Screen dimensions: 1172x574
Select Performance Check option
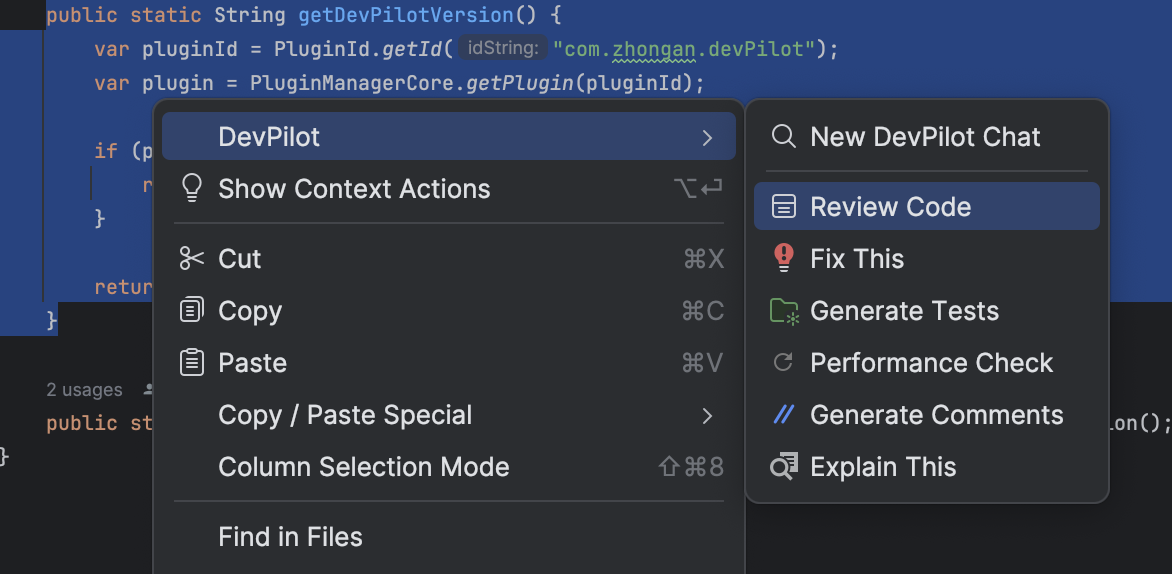click(x=931, y=363)
